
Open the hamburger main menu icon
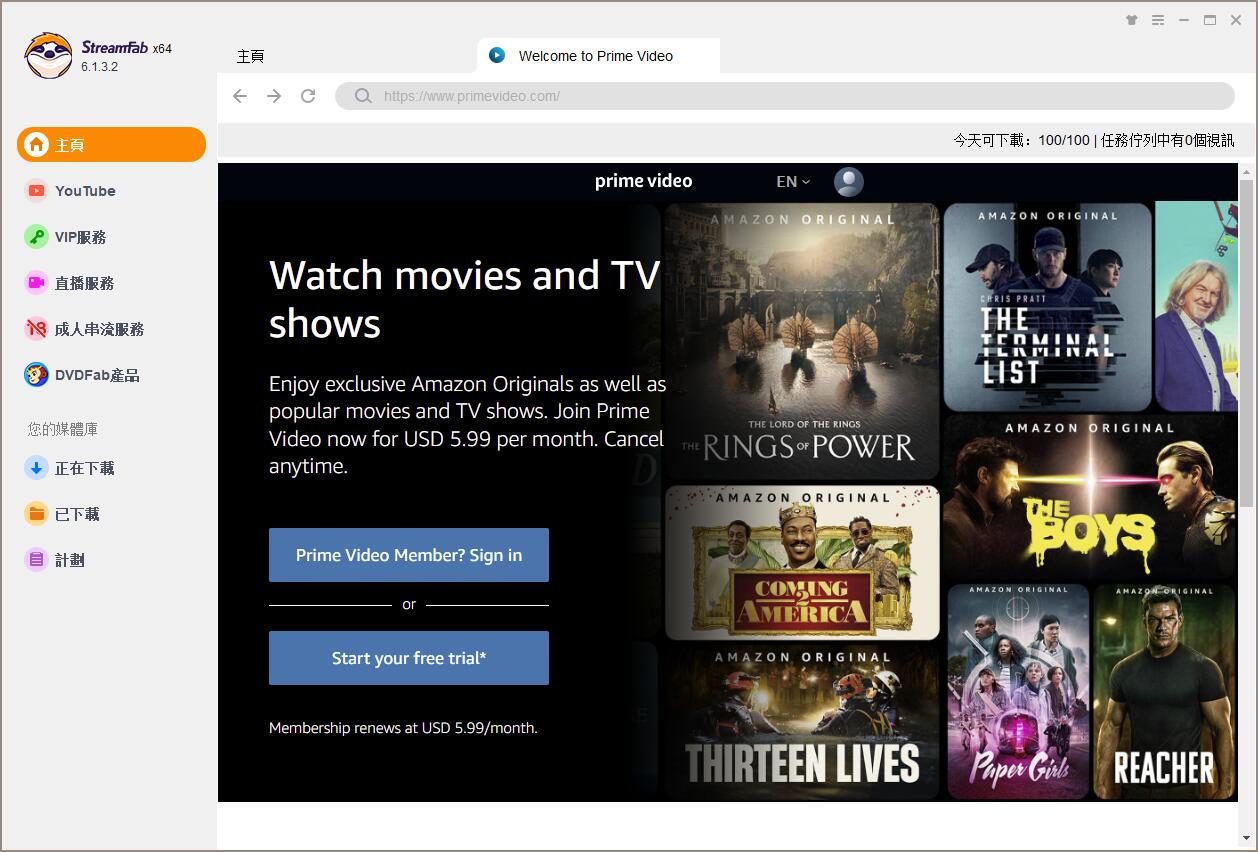(x=1158, y=20)
